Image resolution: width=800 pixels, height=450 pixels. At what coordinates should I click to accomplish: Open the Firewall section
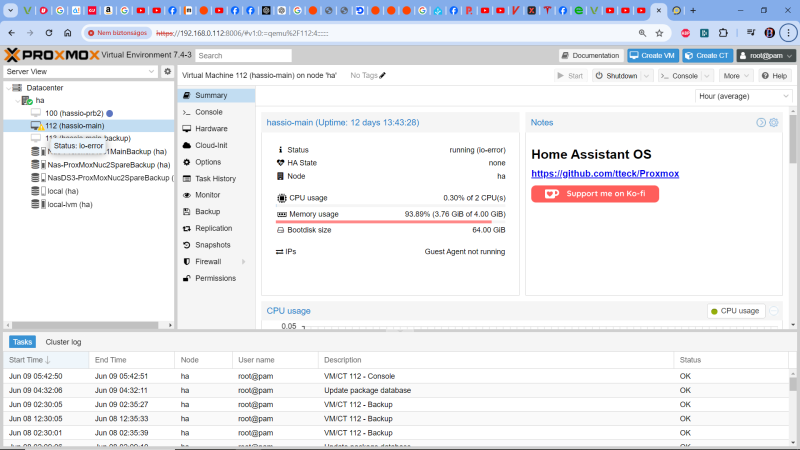(216, 262)
